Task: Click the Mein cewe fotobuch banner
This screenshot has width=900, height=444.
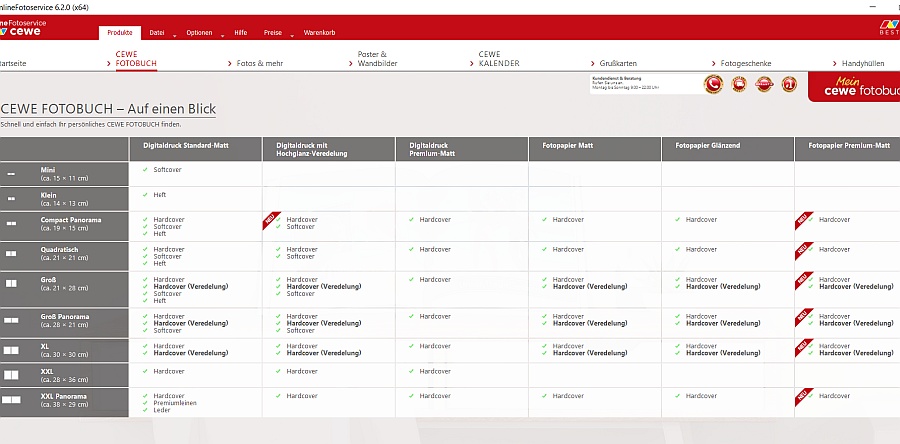Action: 854,87
